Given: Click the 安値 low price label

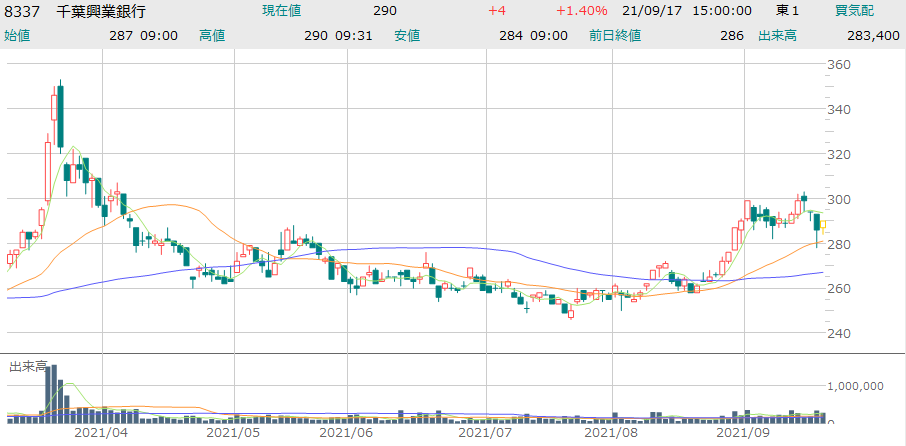Looking at the screenshot, I should click(x=406, y=35).
